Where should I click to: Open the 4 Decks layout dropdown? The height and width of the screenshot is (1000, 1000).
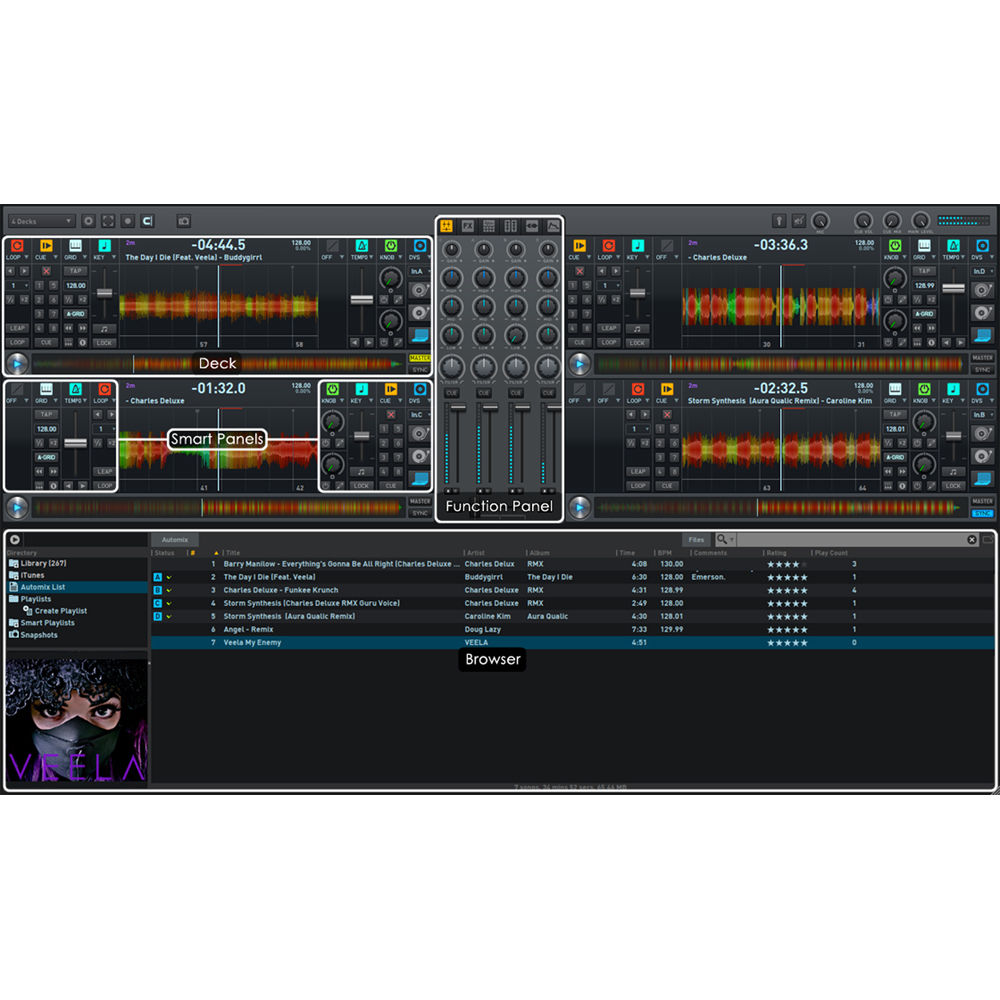pyautogui.click(x=40, y=220)
